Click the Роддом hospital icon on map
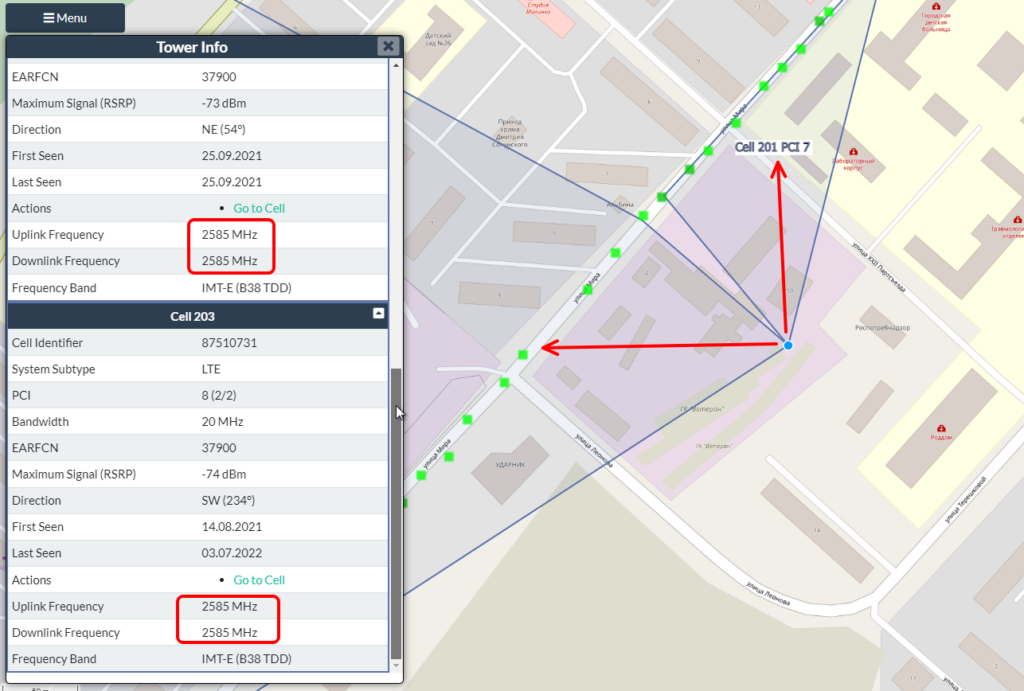This screenshot has height=691, width=1024. pyautogui.click(x=941, y=428)
